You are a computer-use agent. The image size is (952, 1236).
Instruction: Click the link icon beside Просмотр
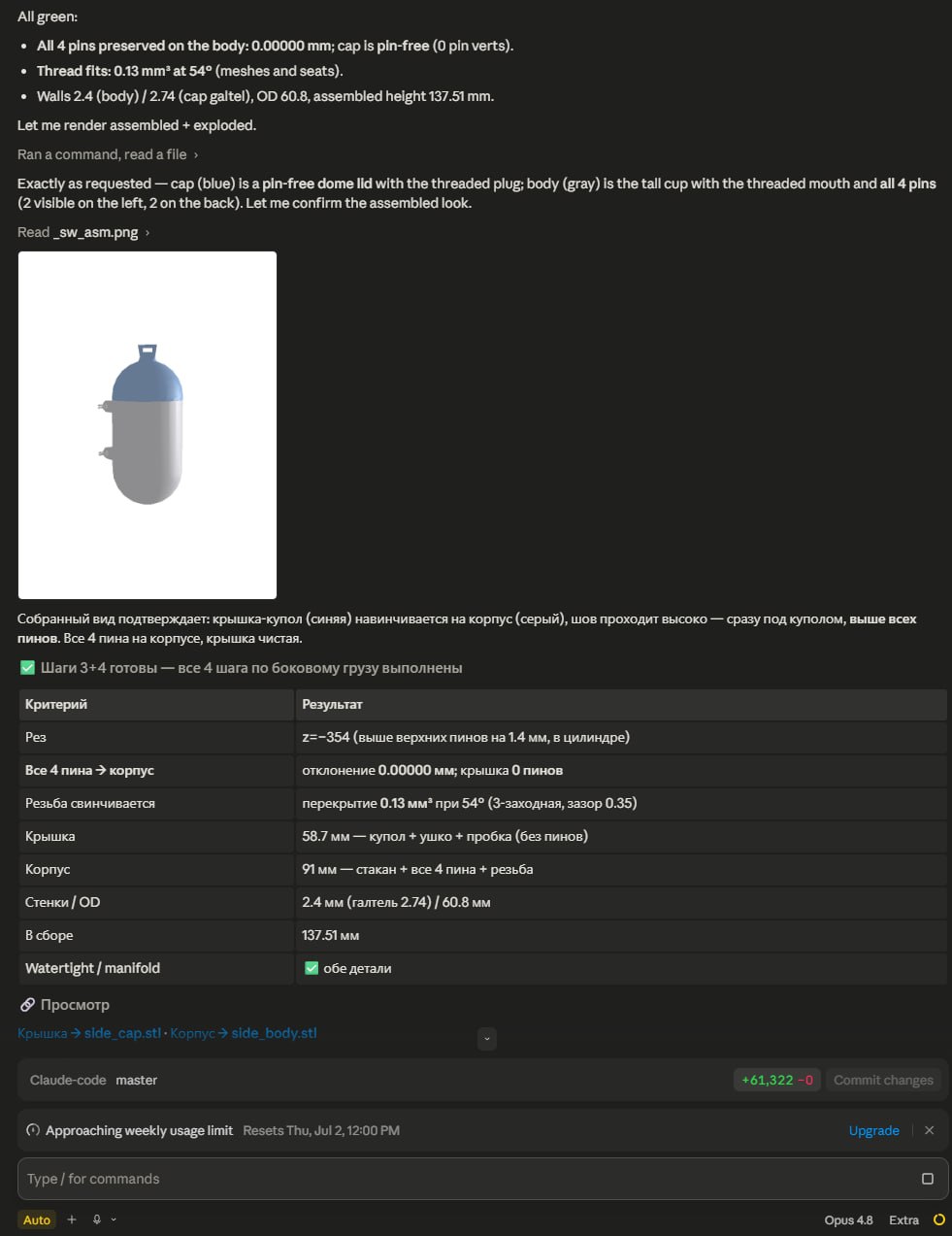(28, 1005)
